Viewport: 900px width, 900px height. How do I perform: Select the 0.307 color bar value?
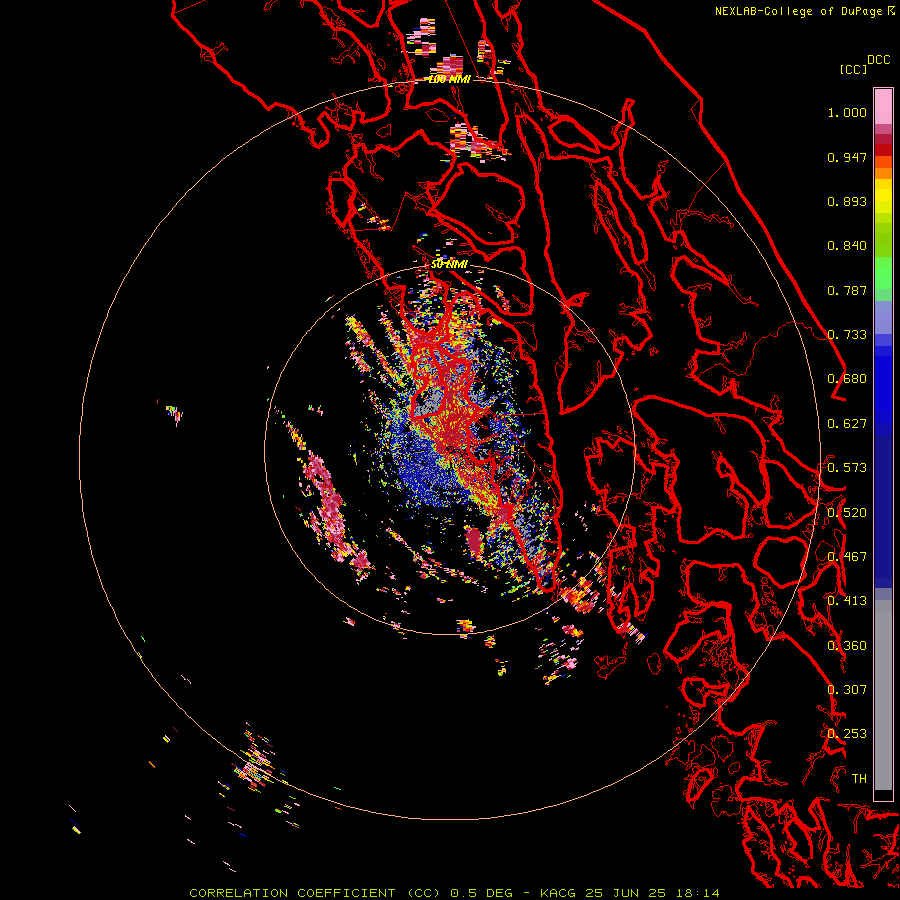[847, 690]
